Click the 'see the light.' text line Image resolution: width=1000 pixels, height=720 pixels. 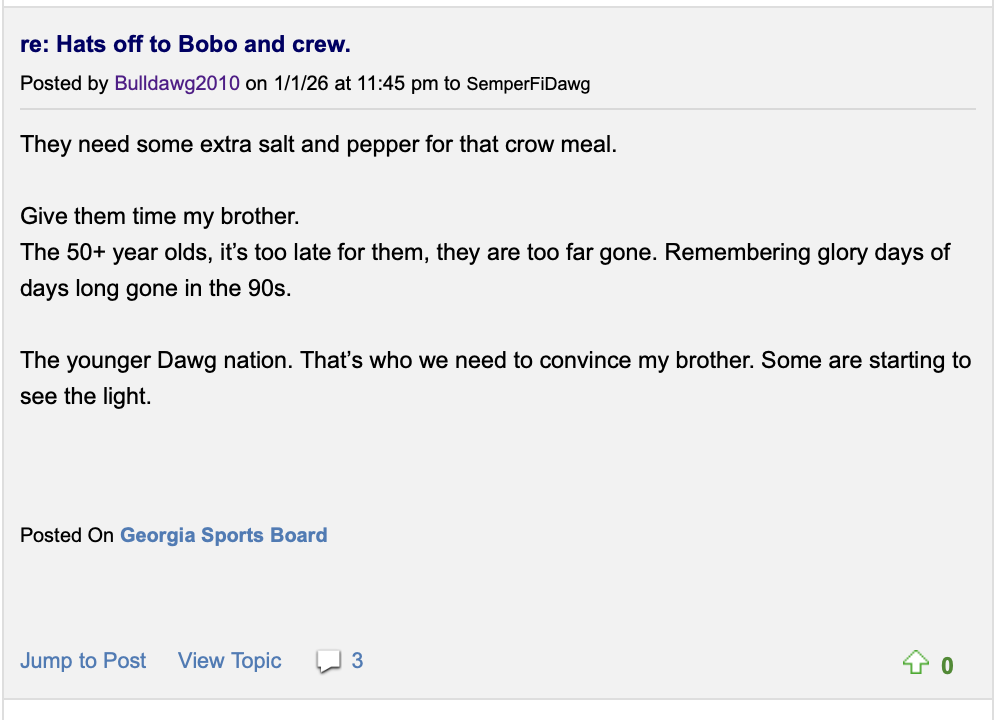(x=85, y=396)
